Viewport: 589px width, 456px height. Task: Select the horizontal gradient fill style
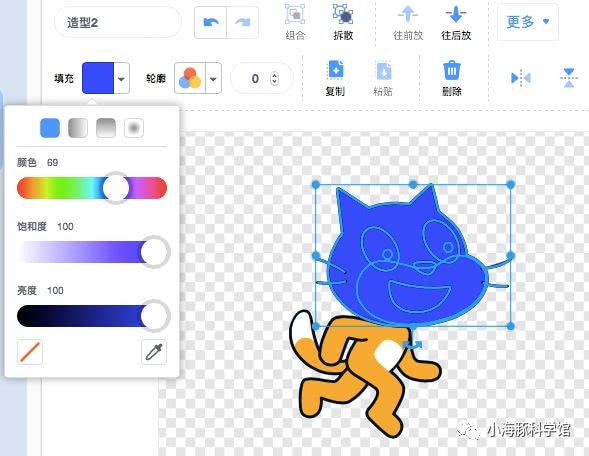click(78, 128)
